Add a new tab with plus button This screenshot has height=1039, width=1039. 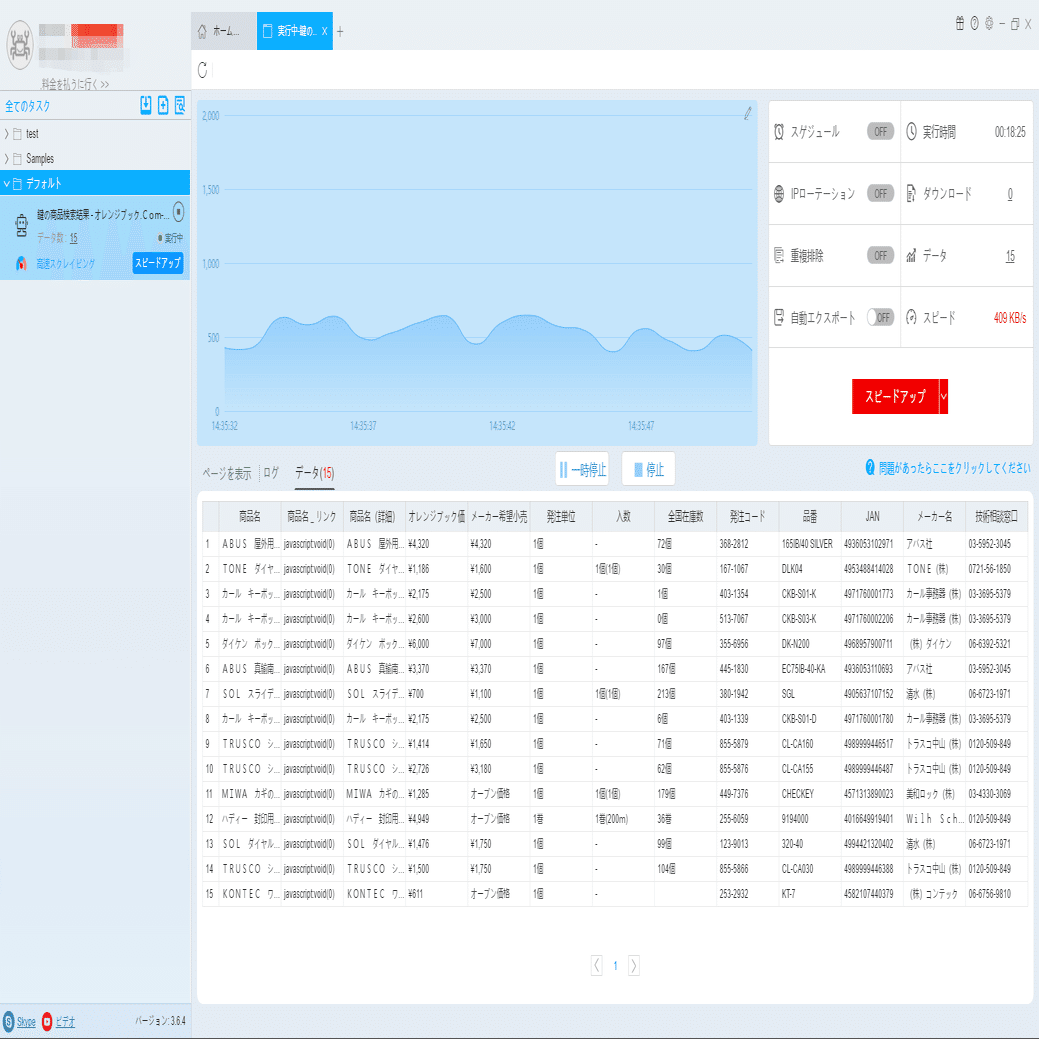tap(340, 31)
